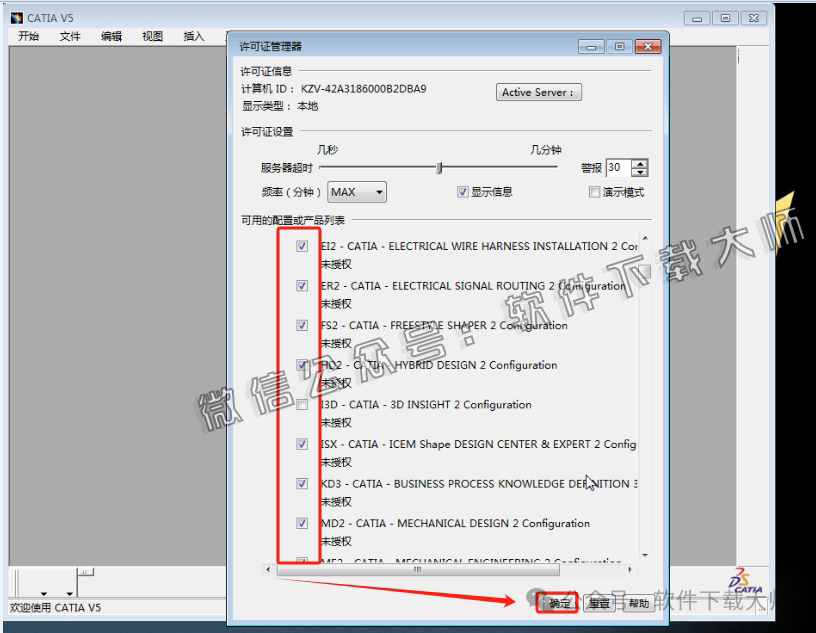The height and width of the screenshot is (633, 816).
Task: Open the 视图 menu
Action: 151,35
